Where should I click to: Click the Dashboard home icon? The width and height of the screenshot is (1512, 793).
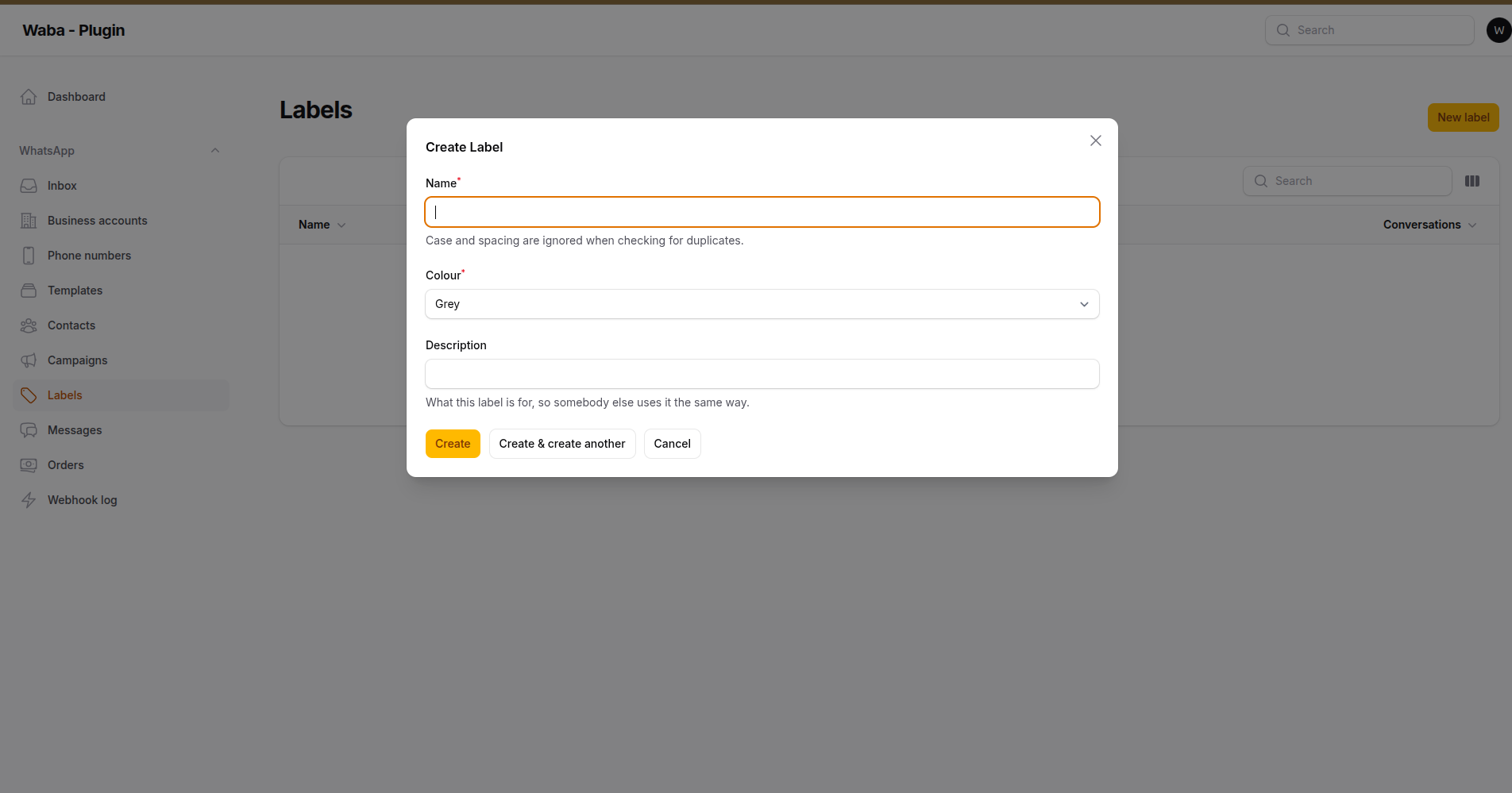coord(29,97)
